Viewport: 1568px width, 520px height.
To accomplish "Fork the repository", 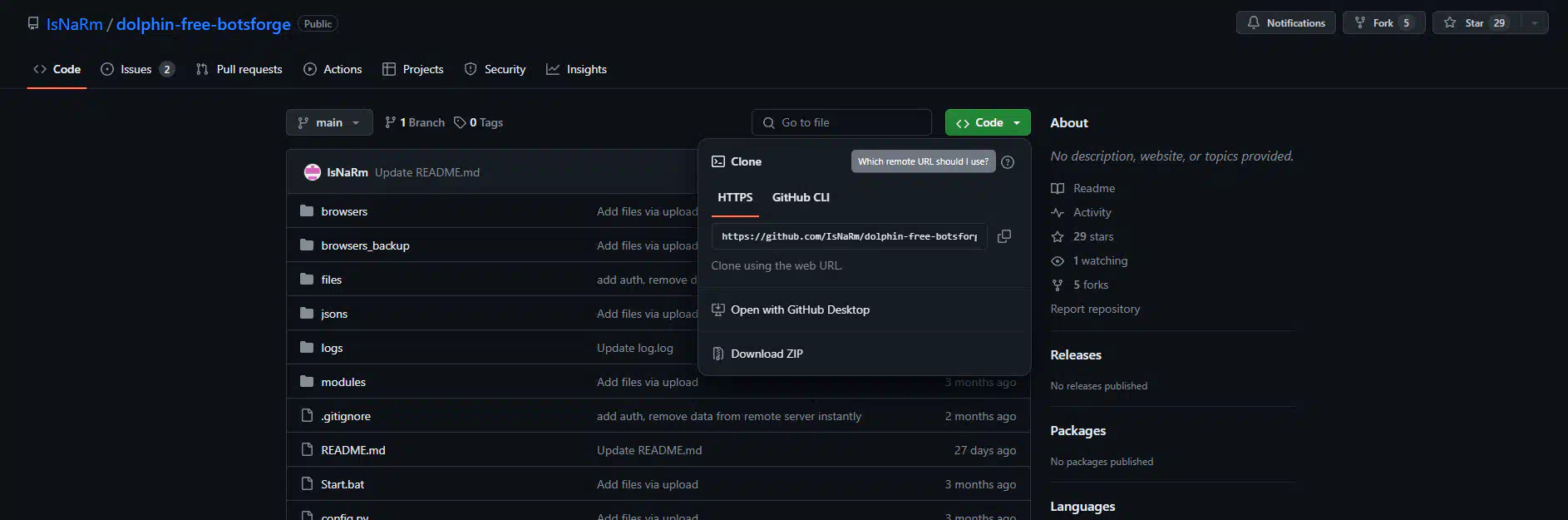I will coord(1383,23).
